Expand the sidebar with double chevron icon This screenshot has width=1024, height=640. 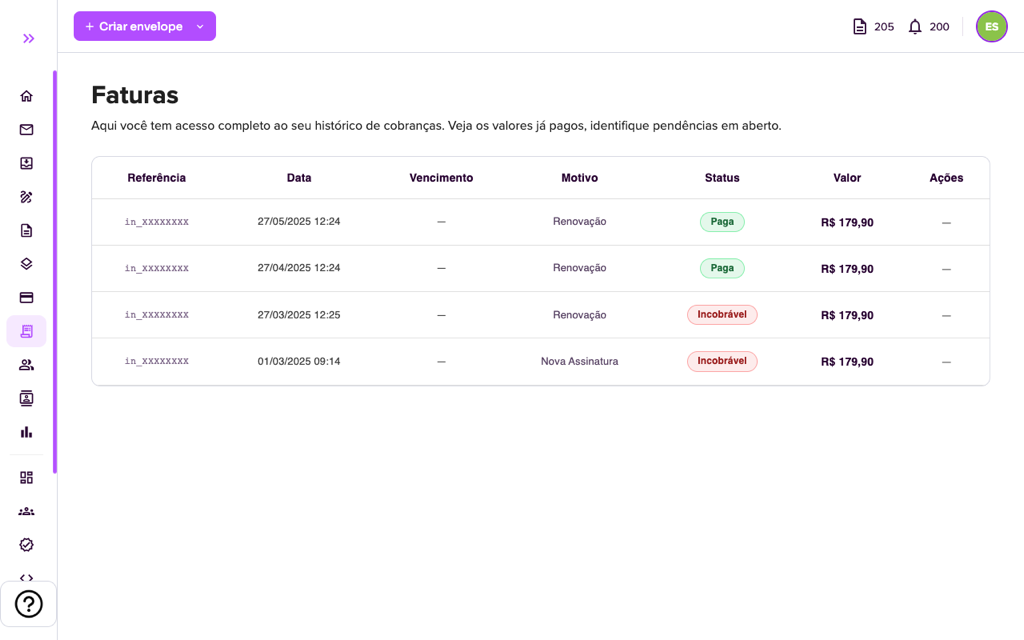pos(28,39)
